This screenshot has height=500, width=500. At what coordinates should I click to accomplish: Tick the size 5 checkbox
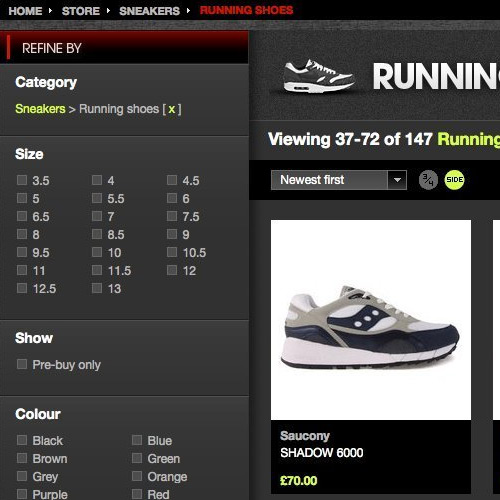[22, 198]
